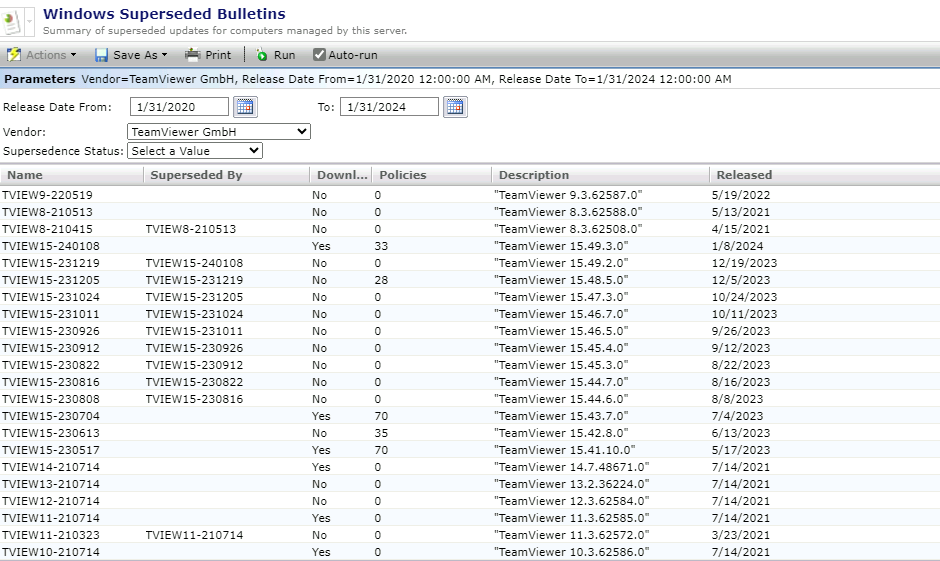
Task: Toggle the Auto-run checkbox
Action: [x=320, y=55]
